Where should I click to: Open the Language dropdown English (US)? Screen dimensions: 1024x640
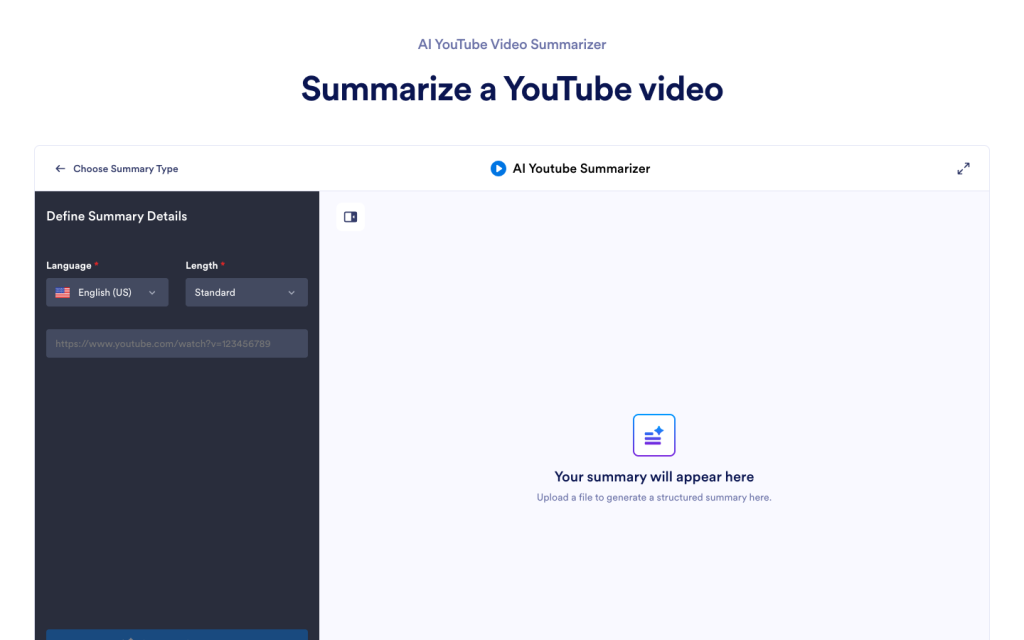[x=107, y=293]
